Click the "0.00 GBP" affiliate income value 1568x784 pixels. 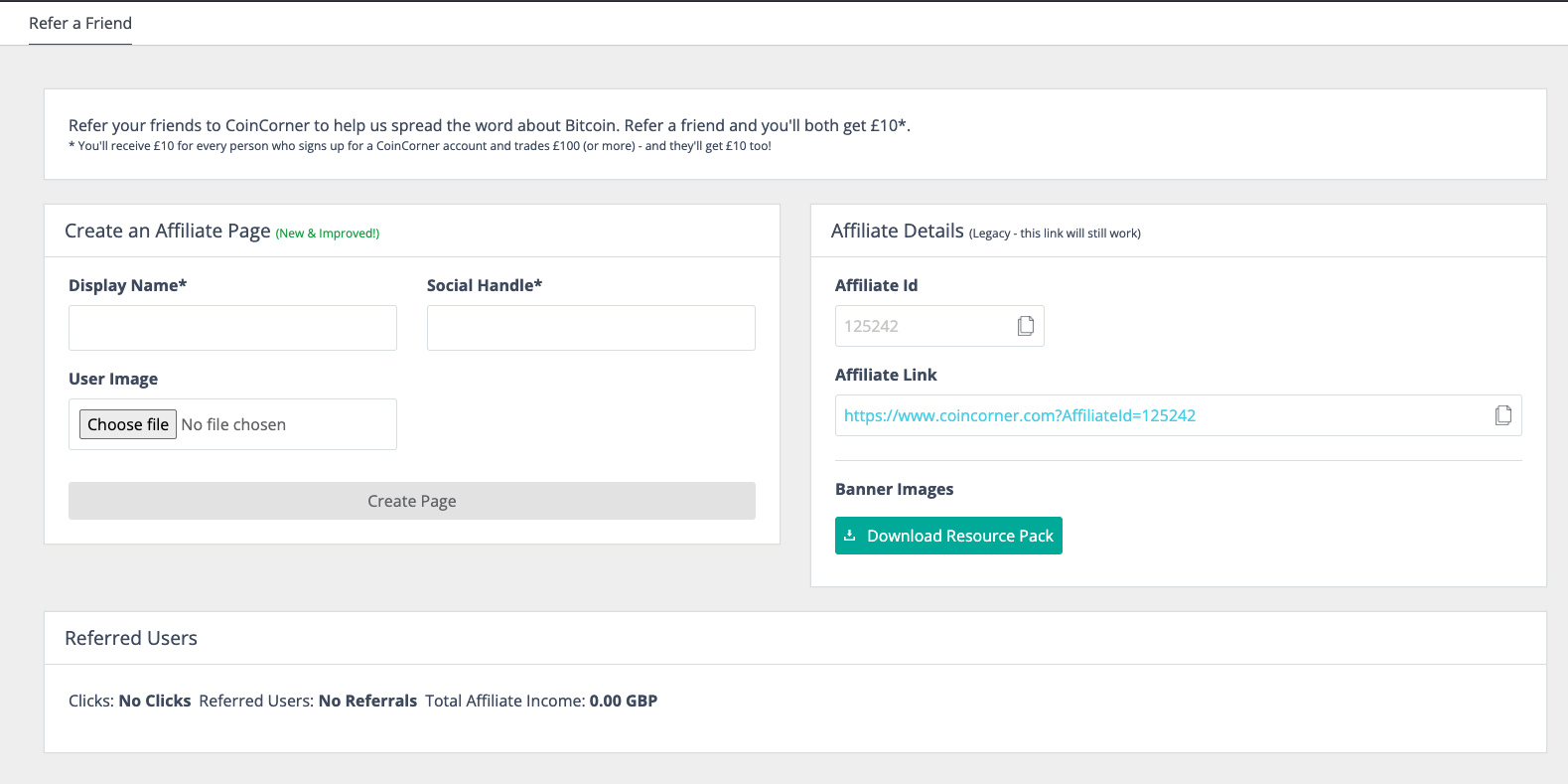point(624,701)
